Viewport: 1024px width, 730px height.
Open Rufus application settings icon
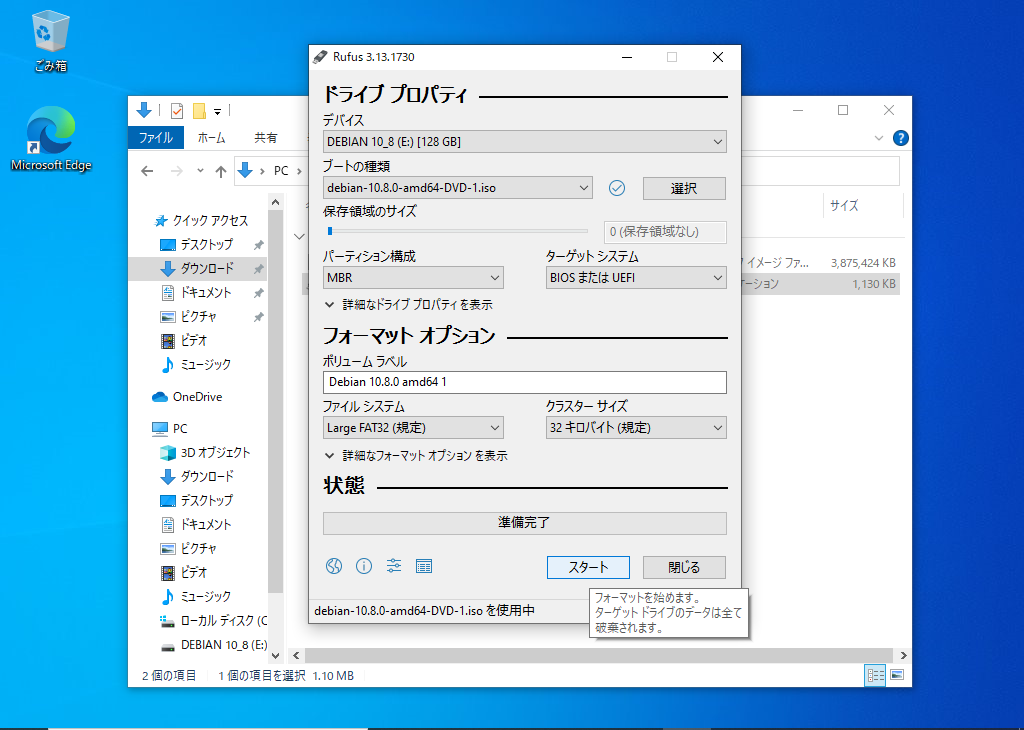point(394,566)
